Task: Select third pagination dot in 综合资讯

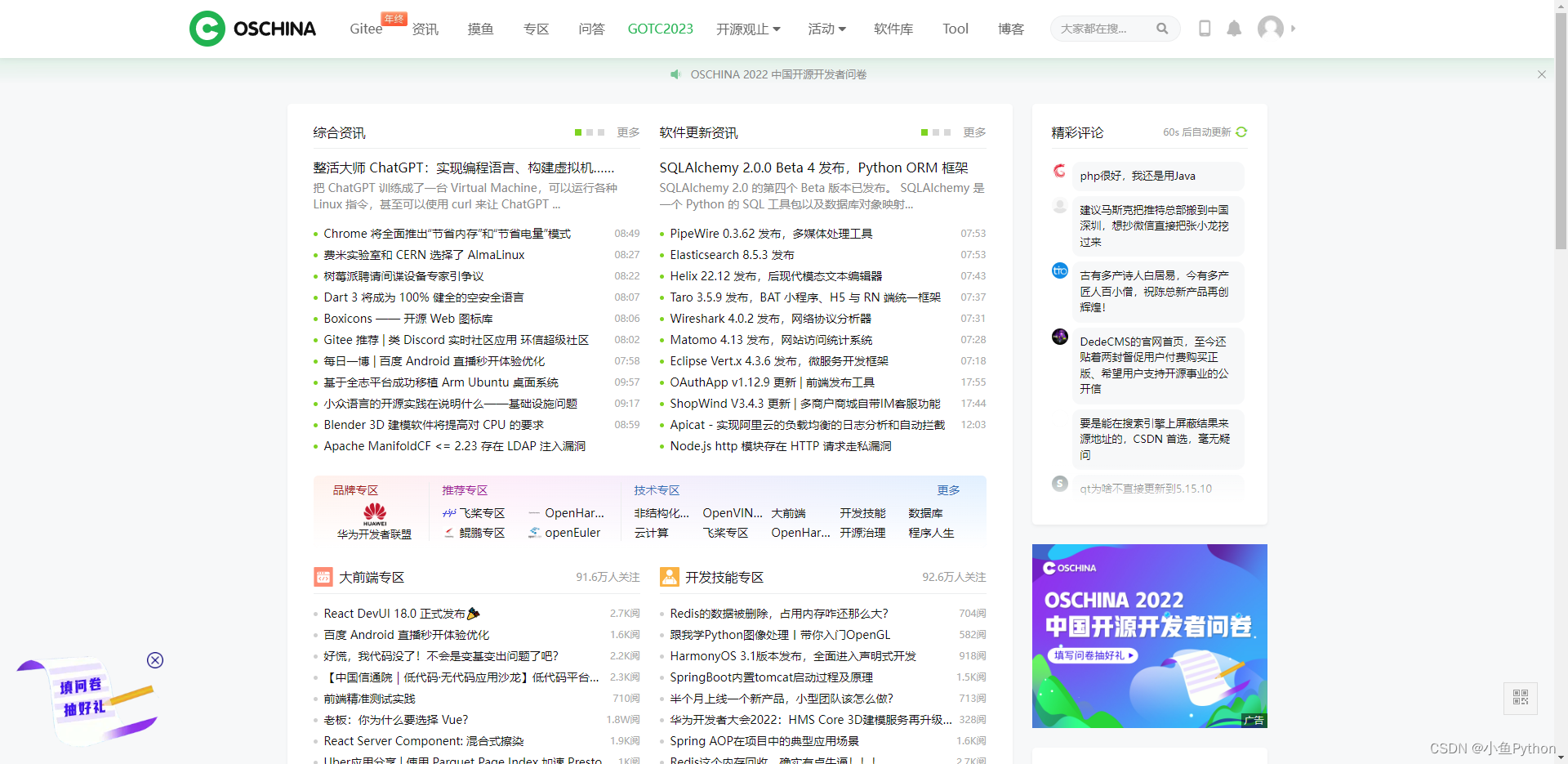Action: [601, 132]
